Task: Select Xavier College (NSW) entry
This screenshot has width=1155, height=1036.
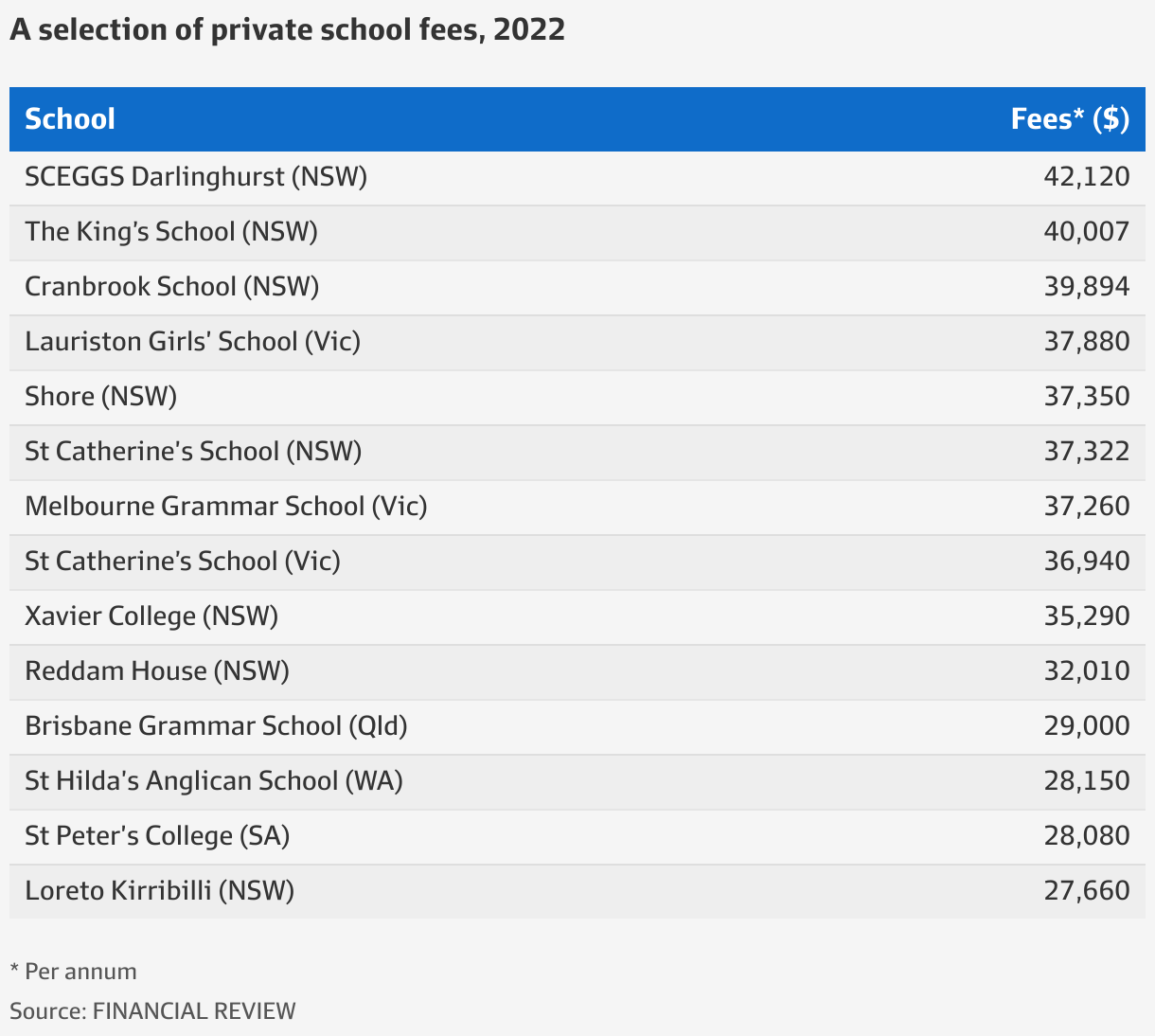Action: [151, 616]
